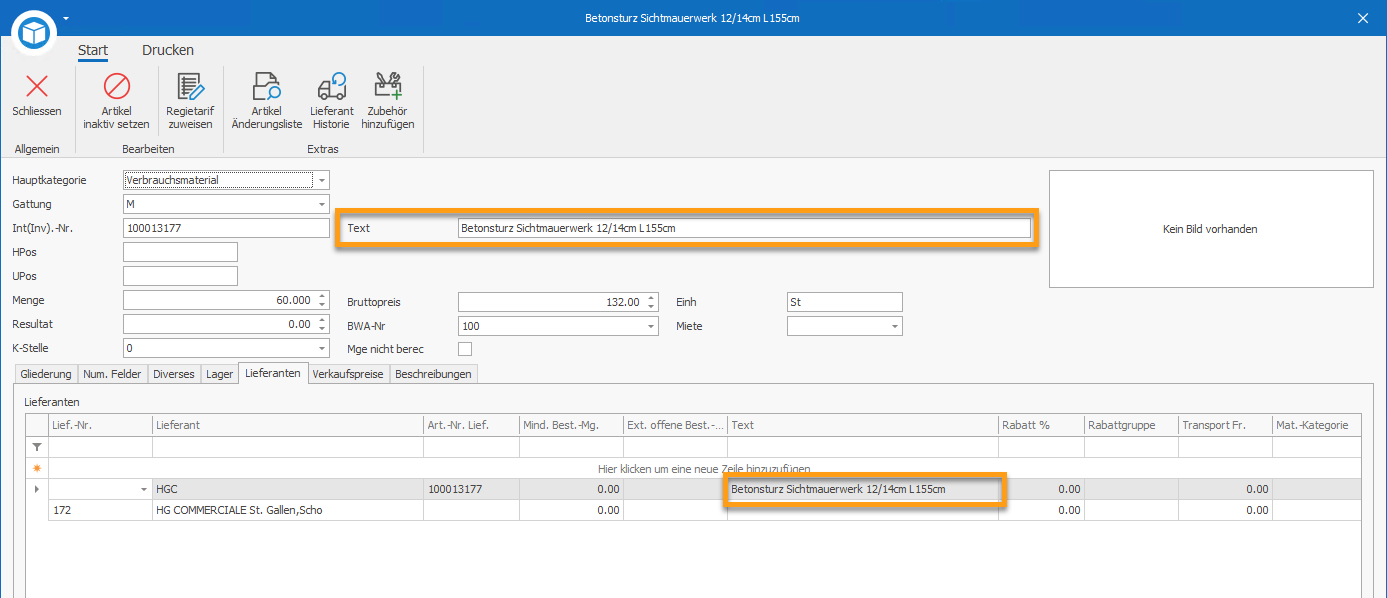Click the Menge stepper arrows
Viewport: 1387px width, 598px height.
[x=321, y=300]
